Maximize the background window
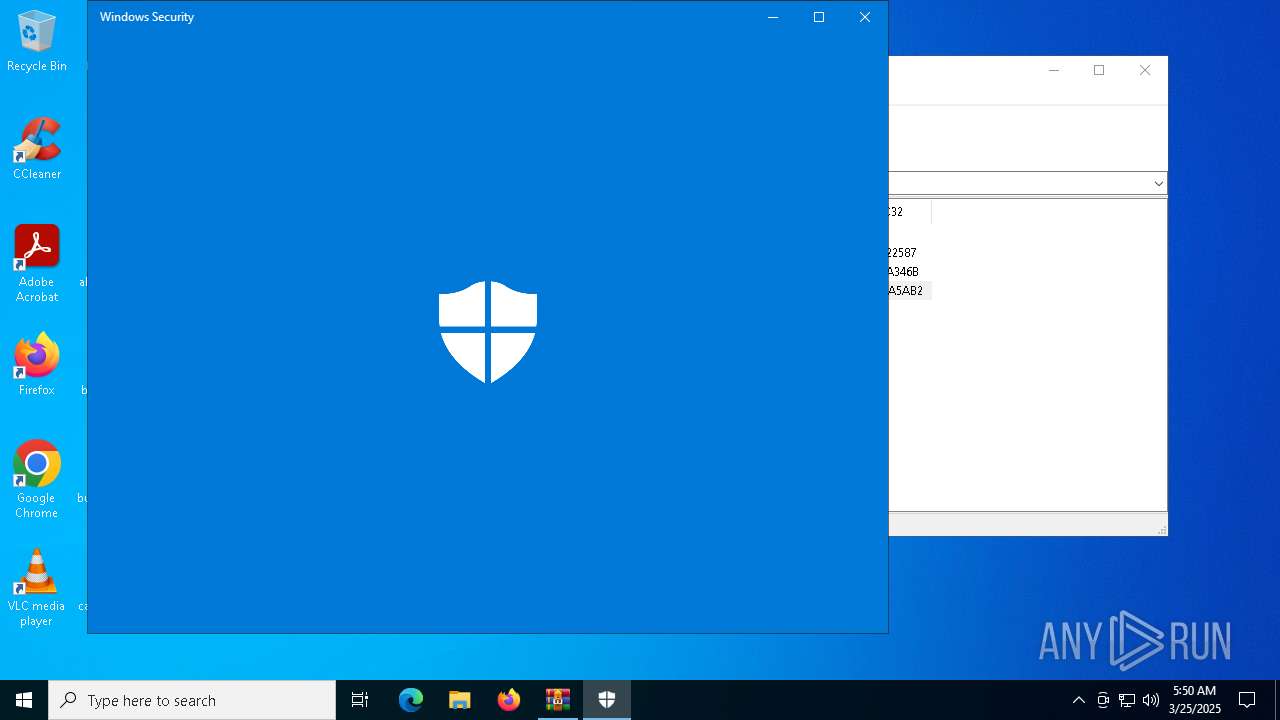 click(1099, 70)
